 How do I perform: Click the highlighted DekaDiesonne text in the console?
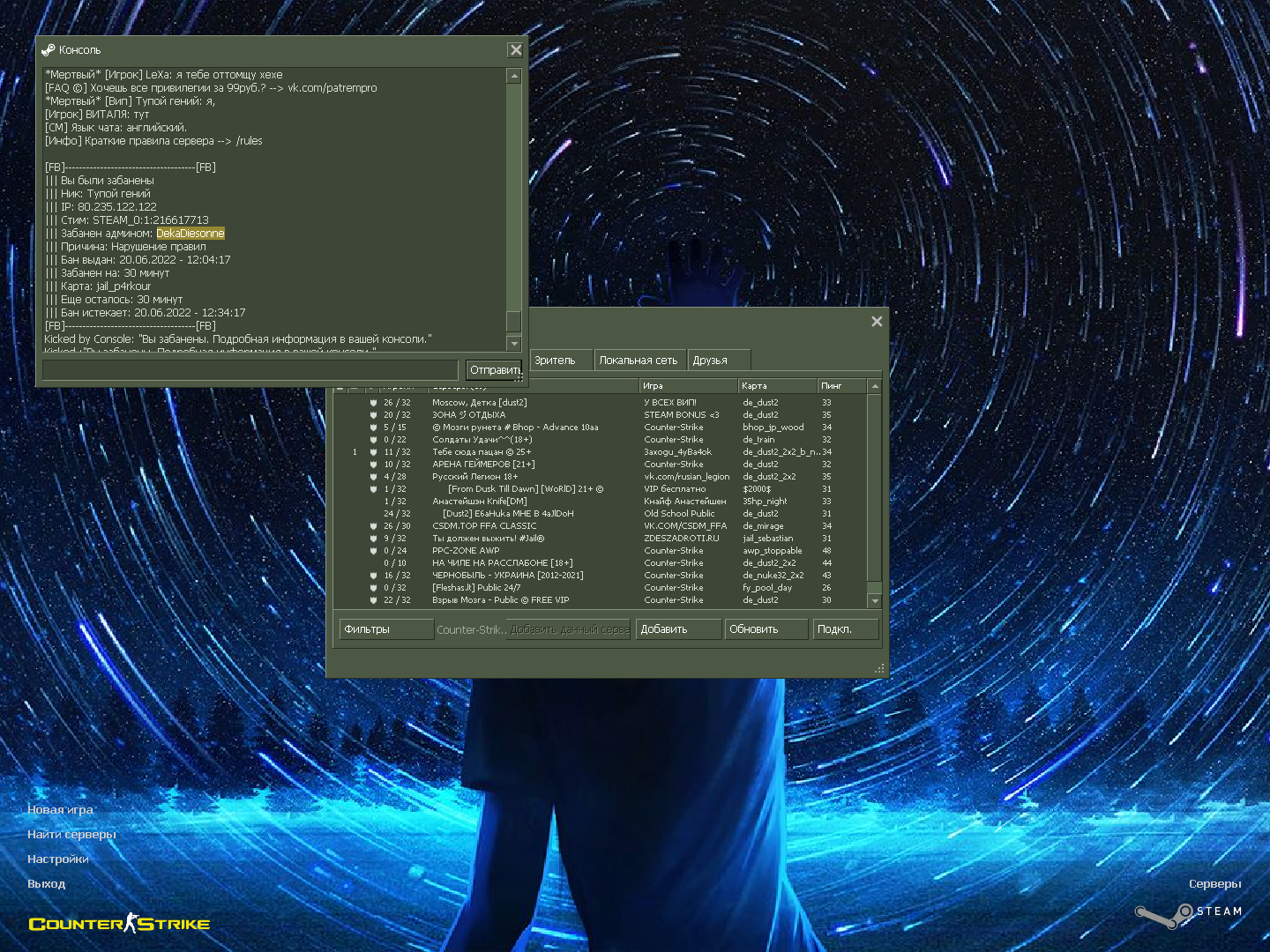pos(190,234)
